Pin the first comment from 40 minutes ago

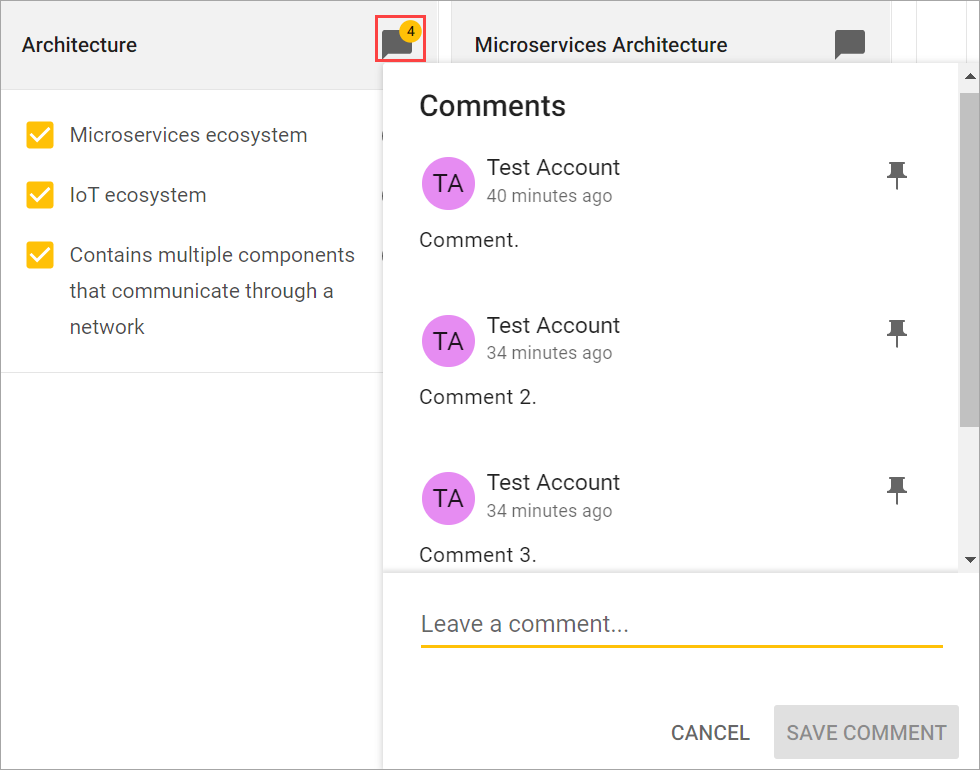(897, 175)
